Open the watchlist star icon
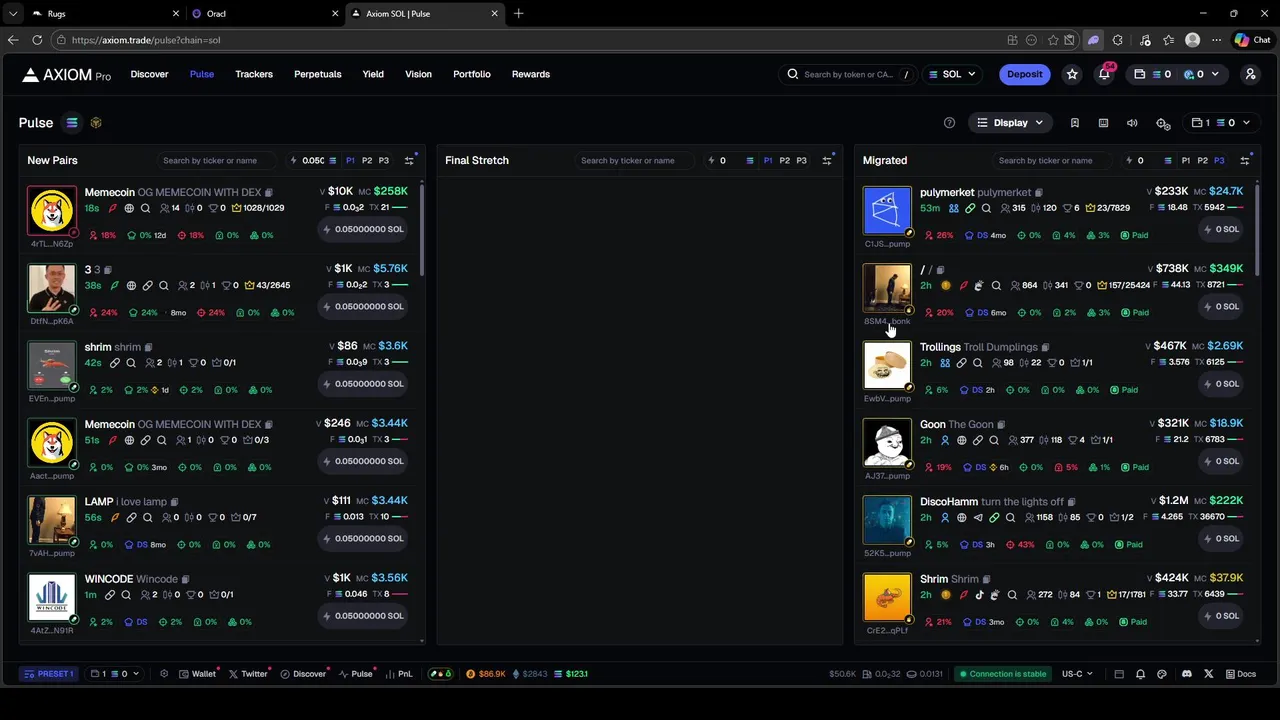Viewport: 1280px width, 720px height. (1072, 74)
